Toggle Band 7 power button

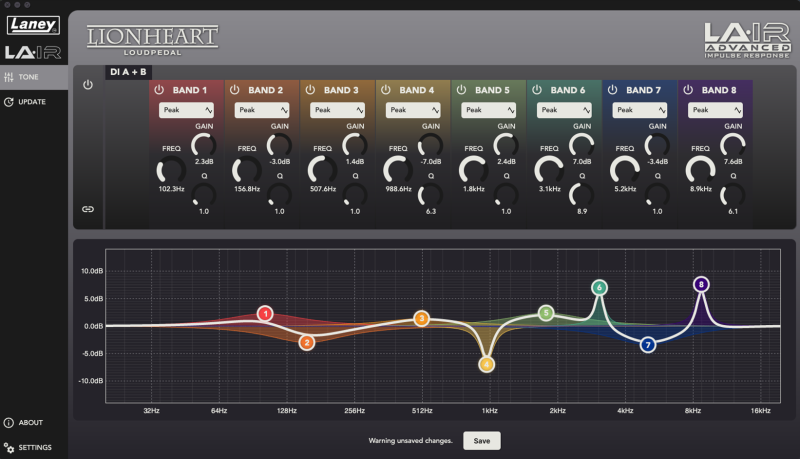coord(612,90)
